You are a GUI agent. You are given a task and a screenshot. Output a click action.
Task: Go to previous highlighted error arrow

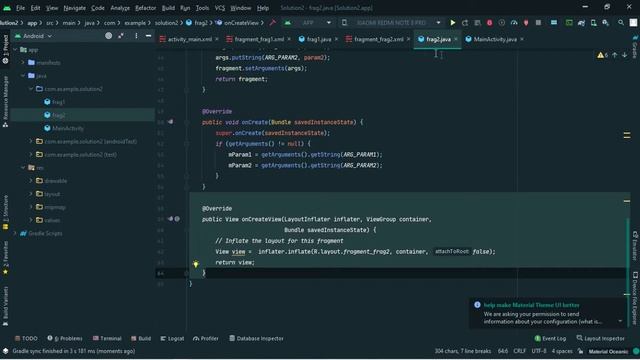[x=615, y=55]
